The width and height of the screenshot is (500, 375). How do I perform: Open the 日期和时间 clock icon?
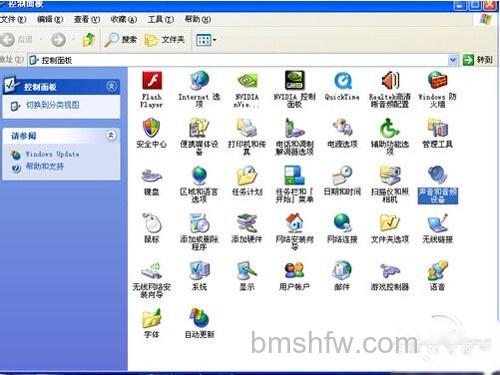(x=342, y=176)
